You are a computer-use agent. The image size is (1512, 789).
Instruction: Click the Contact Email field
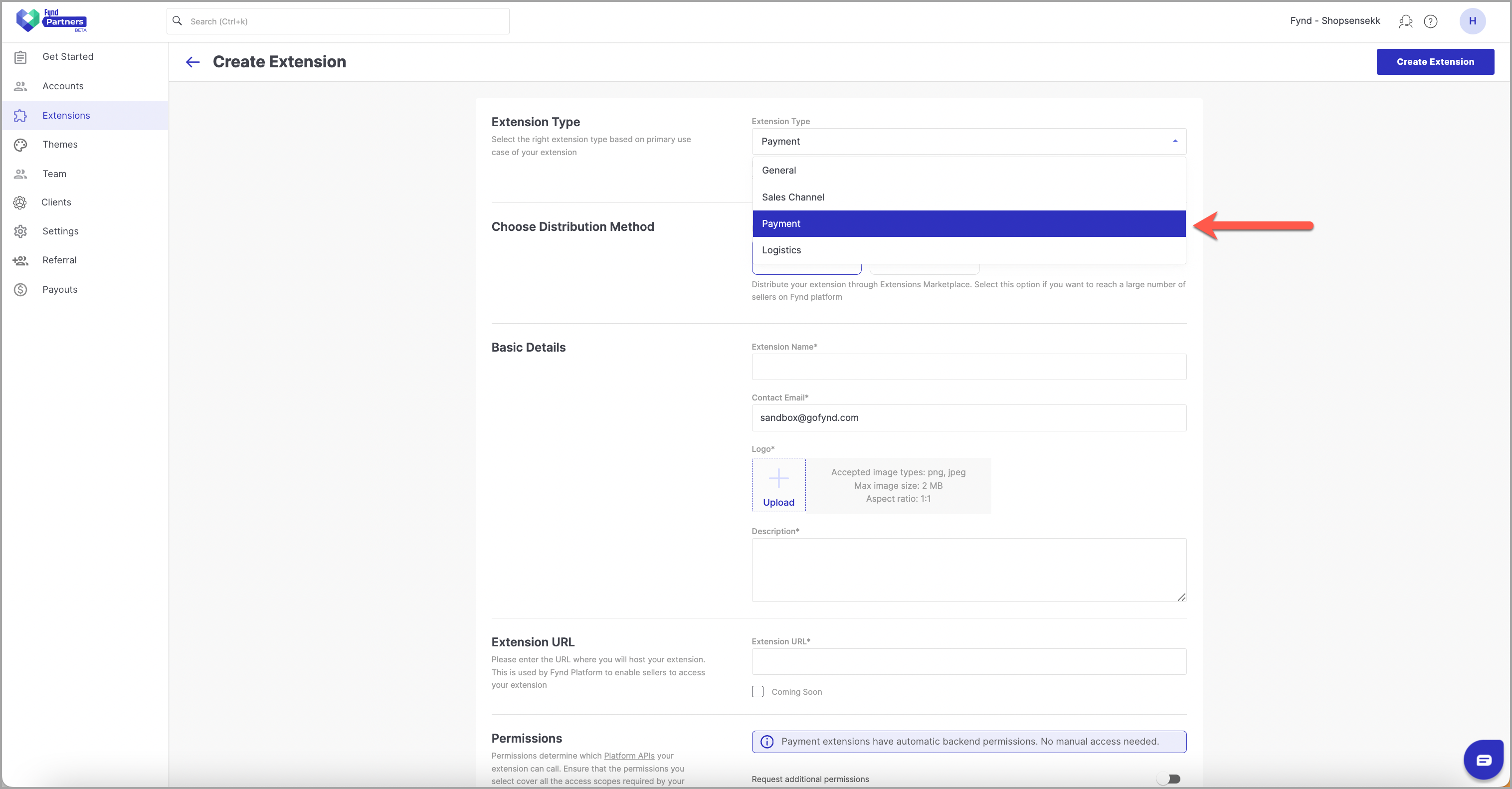[968, 418]
